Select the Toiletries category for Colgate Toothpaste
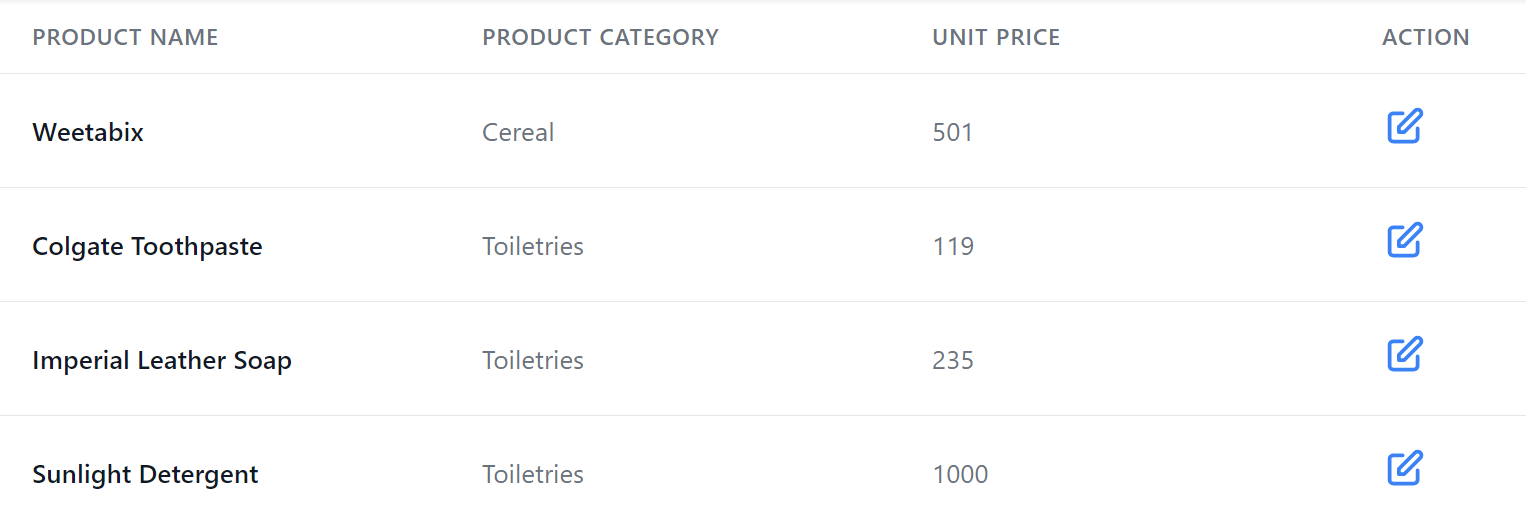This screenshot has height=527, width=1526. tap(533, 246)
